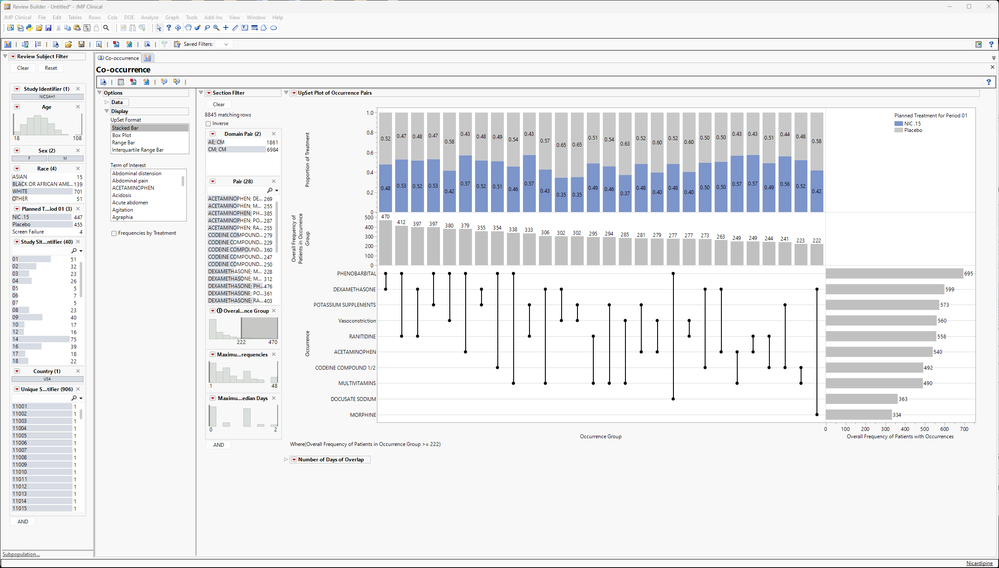Open the Analyze menu

point(150,17)
